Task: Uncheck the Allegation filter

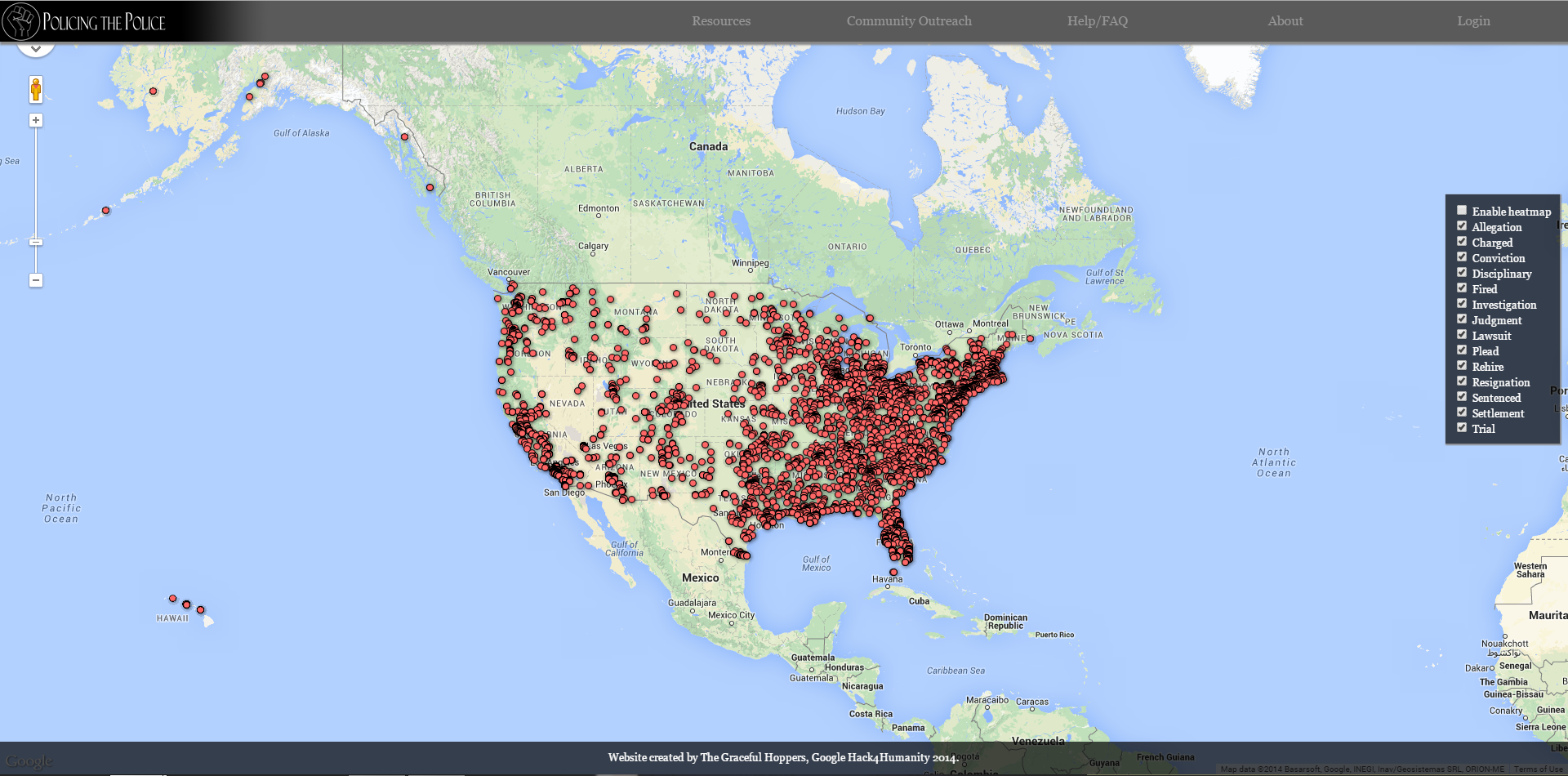Action: (x=1462, y=225)
